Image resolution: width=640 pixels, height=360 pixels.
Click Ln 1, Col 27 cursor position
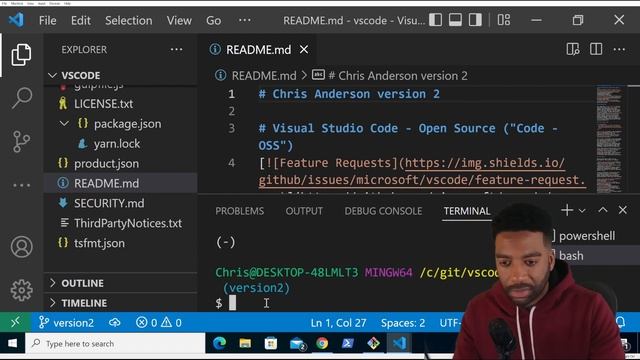(338, 323)
